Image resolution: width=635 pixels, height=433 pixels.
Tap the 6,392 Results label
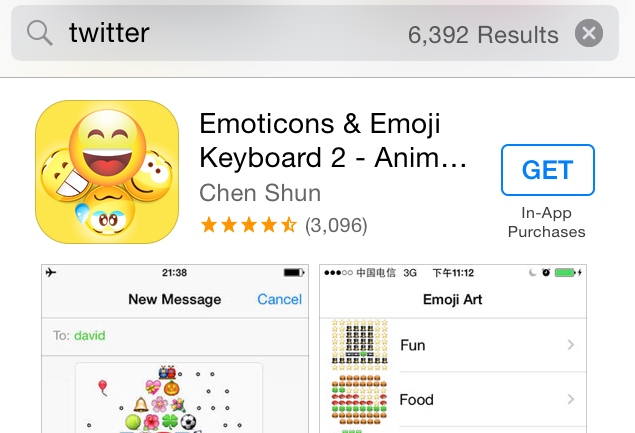coord(483,34)
